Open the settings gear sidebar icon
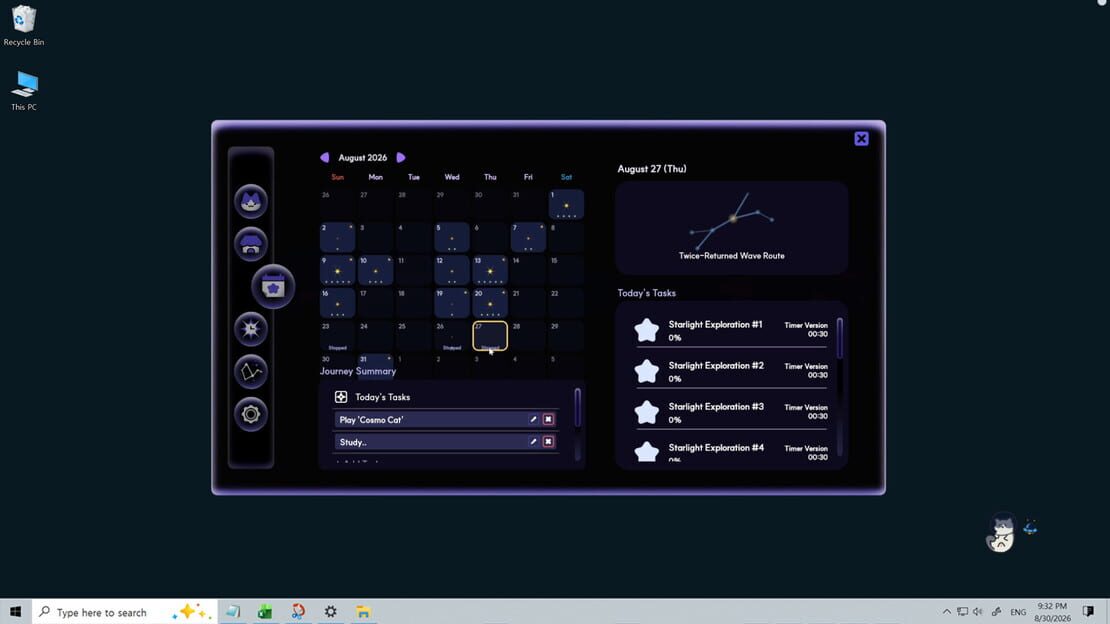Screen dimensions: 1110x624 (x=251, y=414)
